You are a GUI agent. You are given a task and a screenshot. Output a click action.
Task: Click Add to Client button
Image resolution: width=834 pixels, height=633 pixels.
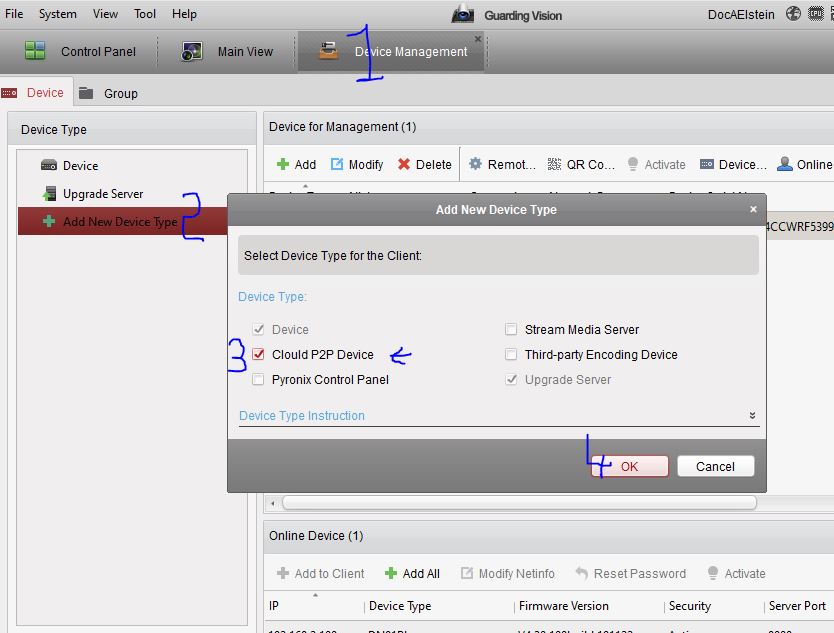[x=321, y=573]
